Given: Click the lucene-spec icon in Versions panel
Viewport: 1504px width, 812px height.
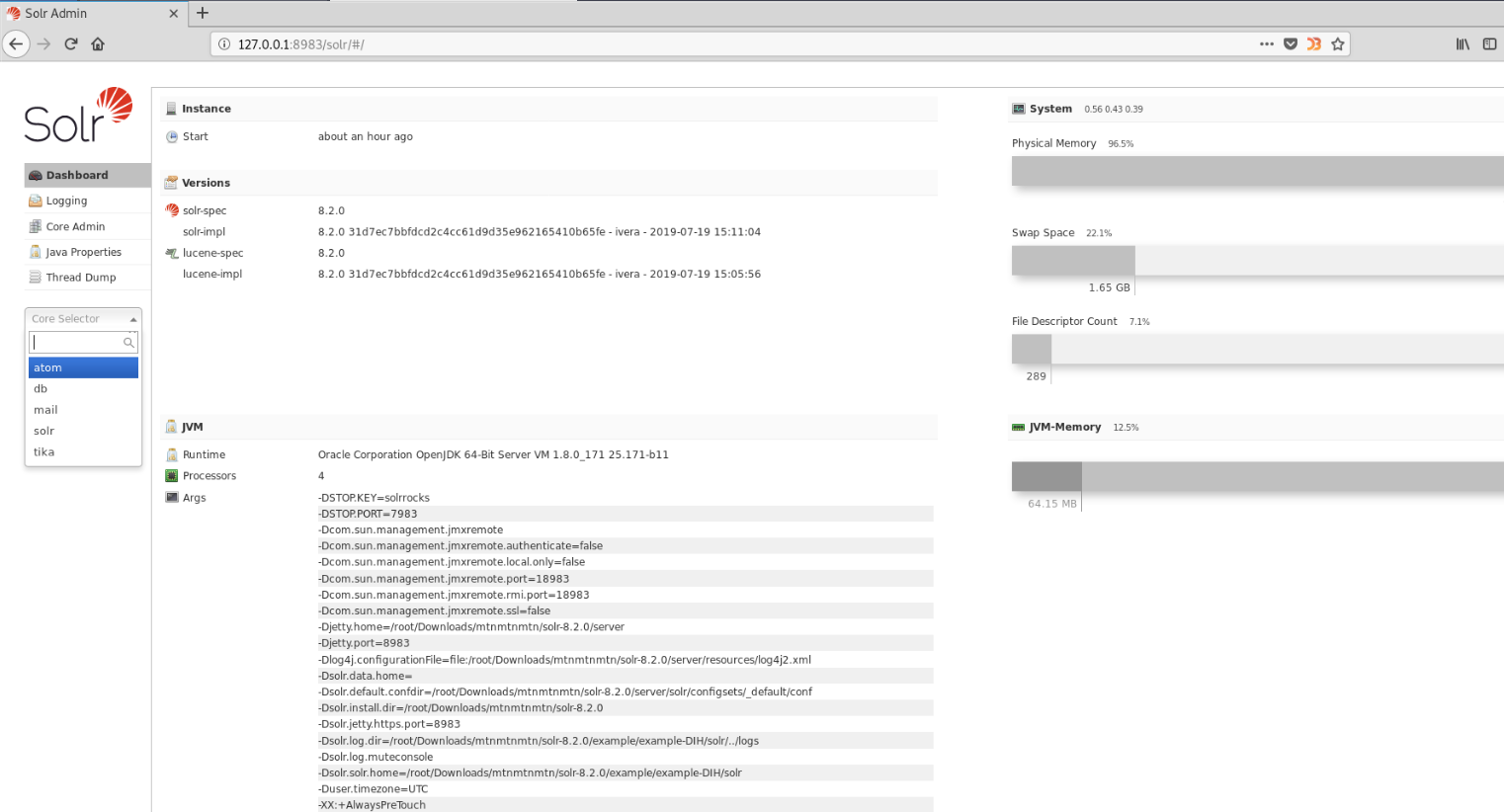Looking at the screenshot, I should pos(172,253).
